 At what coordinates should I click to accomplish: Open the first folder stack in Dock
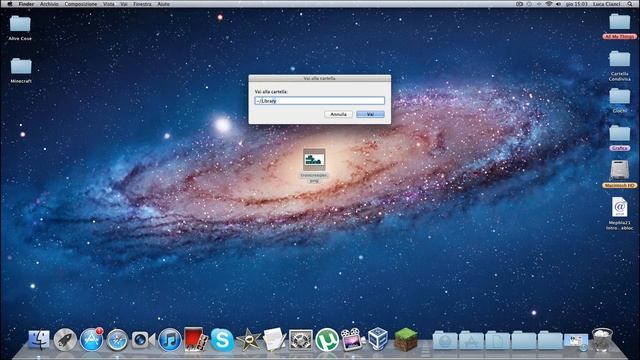(x=445, y=340)
